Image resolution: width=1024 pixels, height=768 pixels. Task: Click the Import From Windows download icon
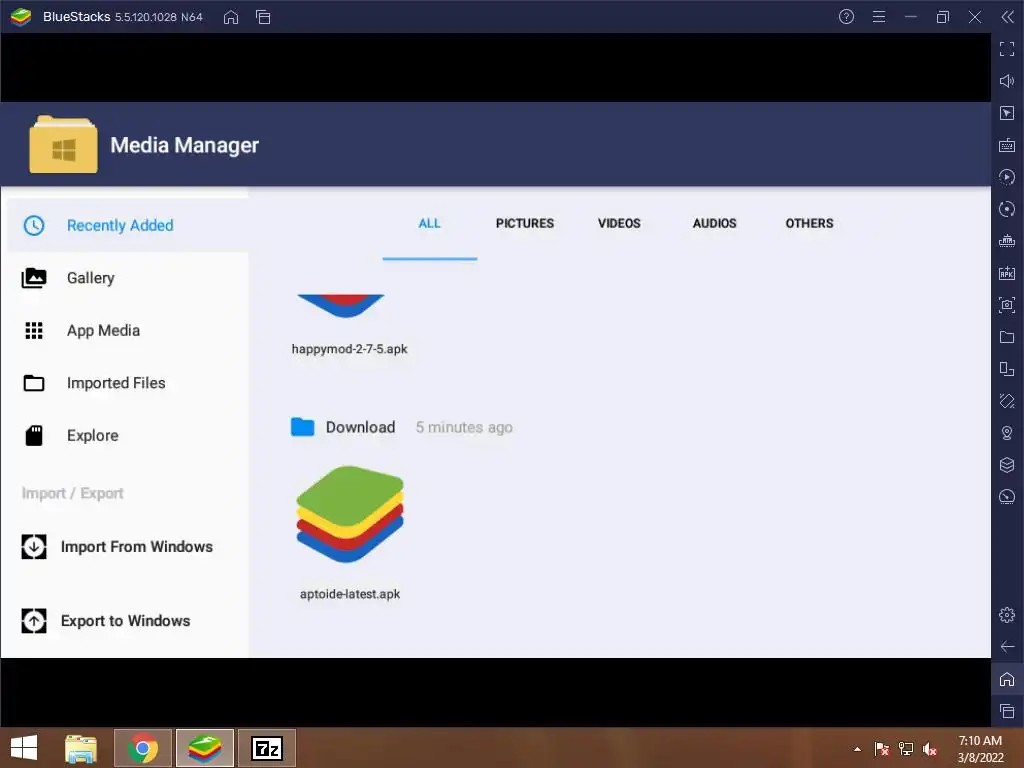click(34, 547)
